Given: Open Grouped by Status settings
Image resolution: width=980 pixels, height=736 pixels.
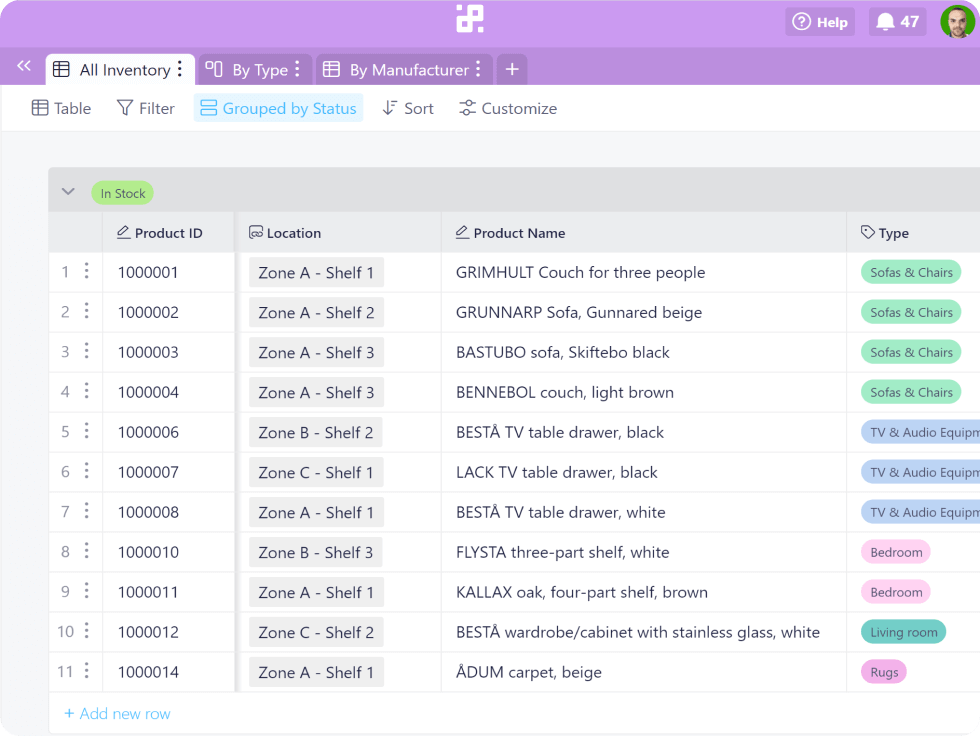Looking at the screenshot, I should pyautogui.click(x=278, y=108).
